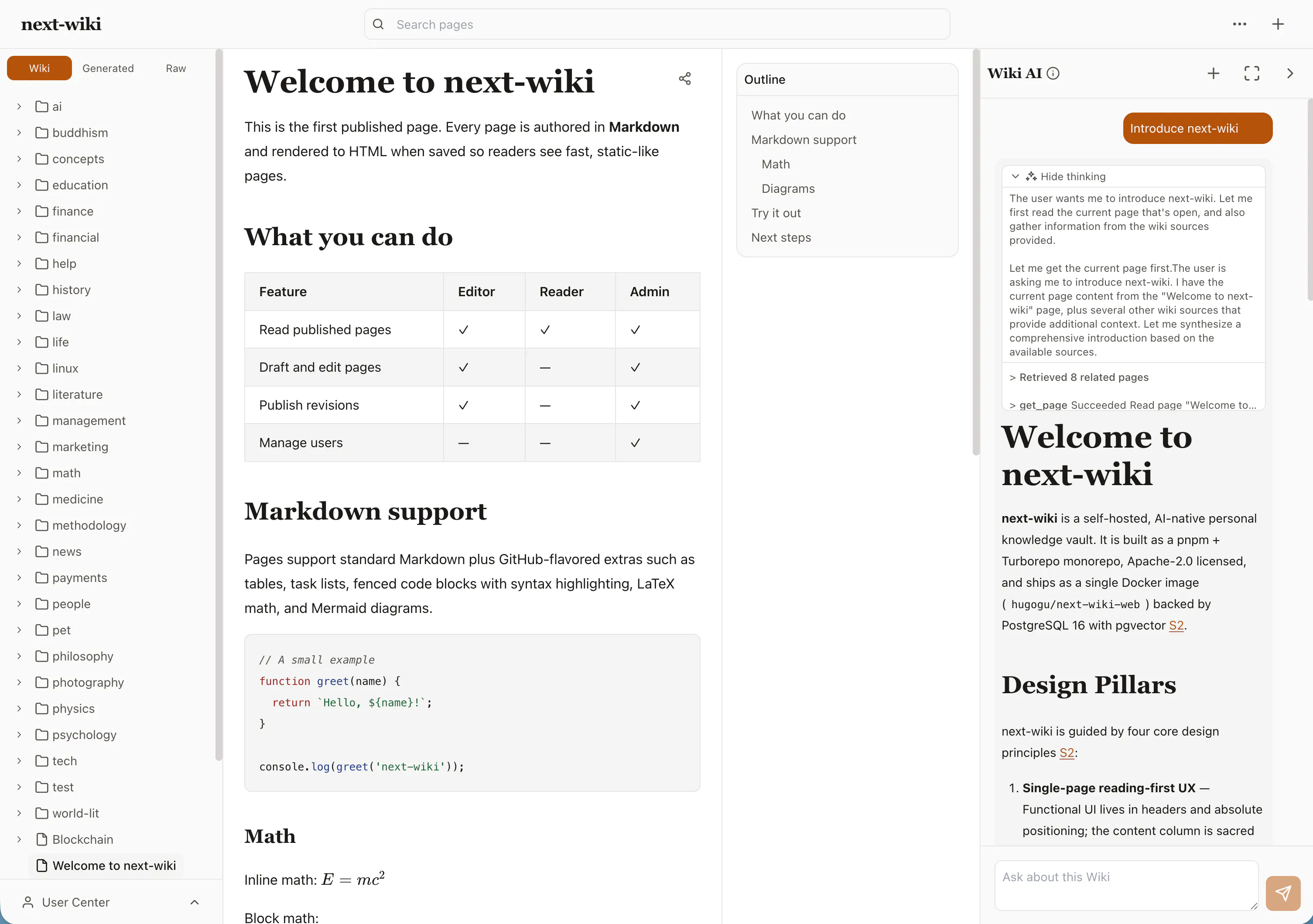Open the more options ellipsis menu
The image size is (1313, 924).
coord(1239,24)
